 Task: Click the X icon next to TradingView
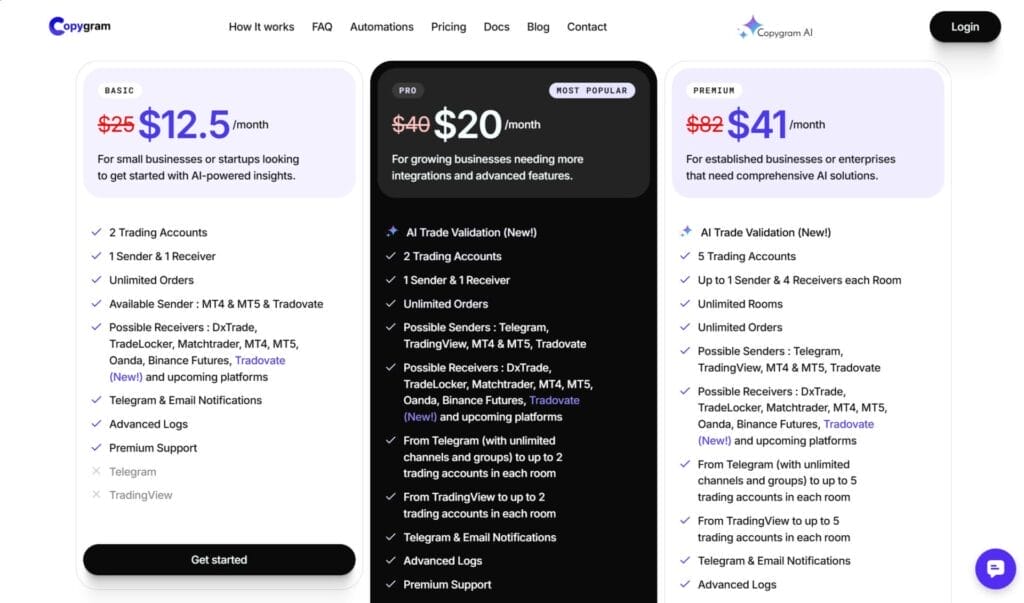(x=96, y=495)
